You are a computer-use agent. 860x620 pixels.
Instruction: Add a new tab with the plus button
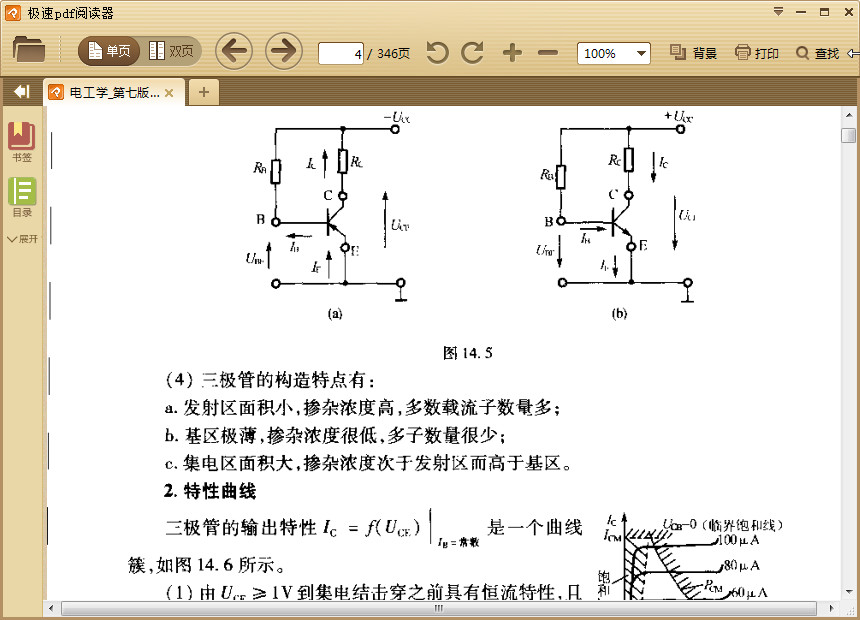click(204, 92)
